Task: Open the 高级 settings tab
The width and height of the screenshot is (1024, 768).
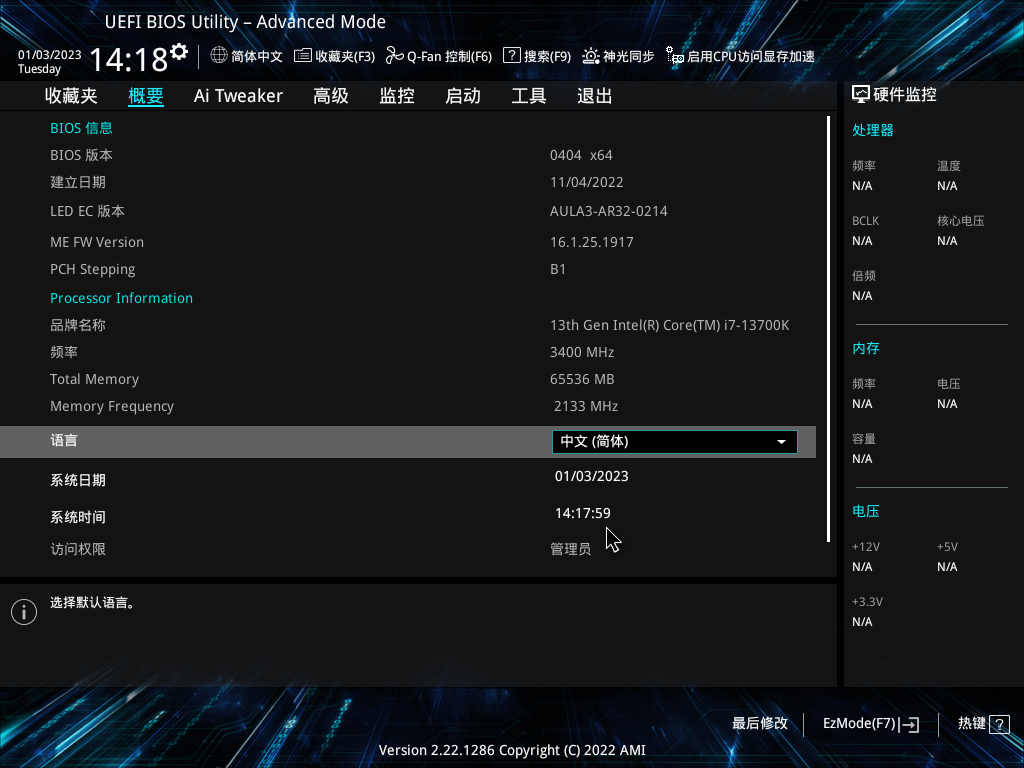Action: click(330, 96)
